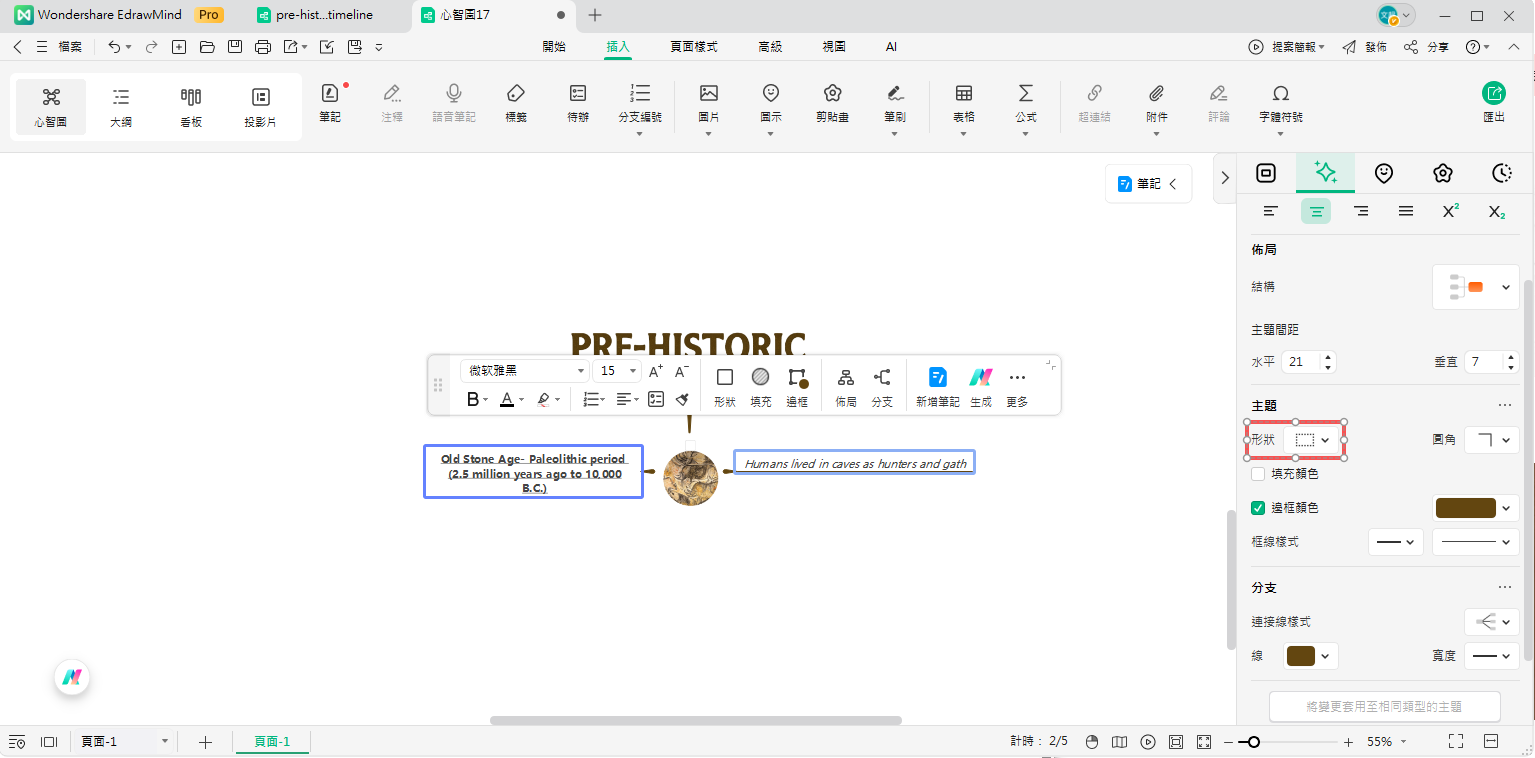This screenshot has width=1535, height=758.
Task: Insert a 表格 table
Action: [x=963, y=95]
